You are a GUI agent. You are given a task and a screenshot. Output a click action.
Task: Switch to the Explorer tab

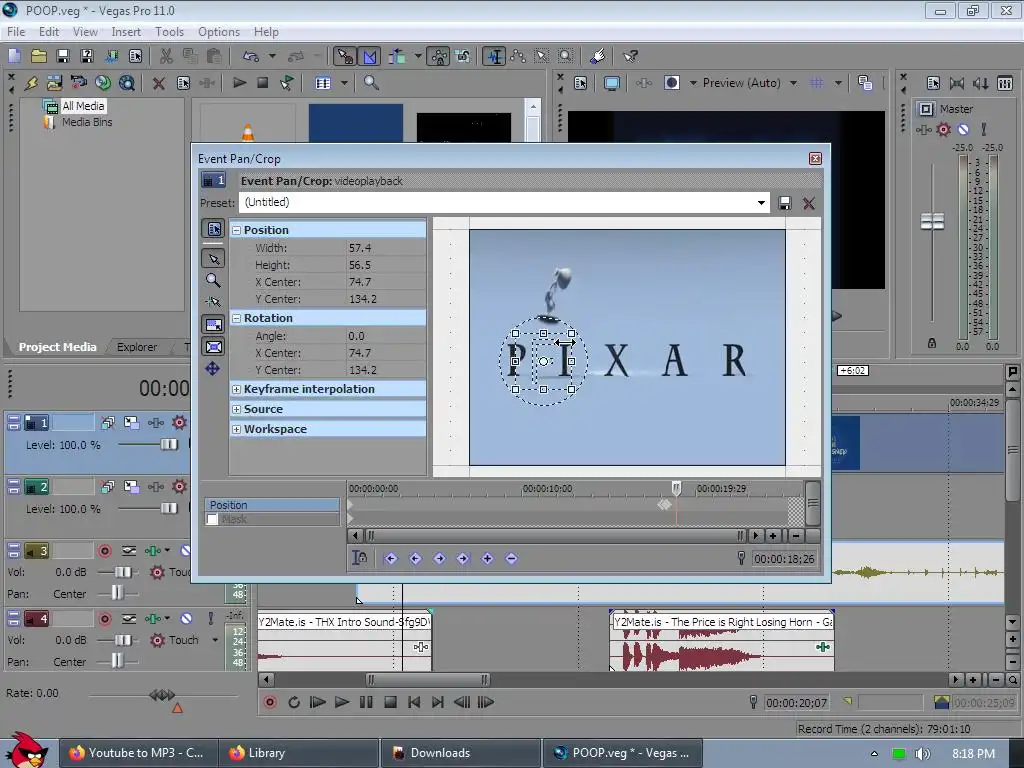tap(136, 347)
